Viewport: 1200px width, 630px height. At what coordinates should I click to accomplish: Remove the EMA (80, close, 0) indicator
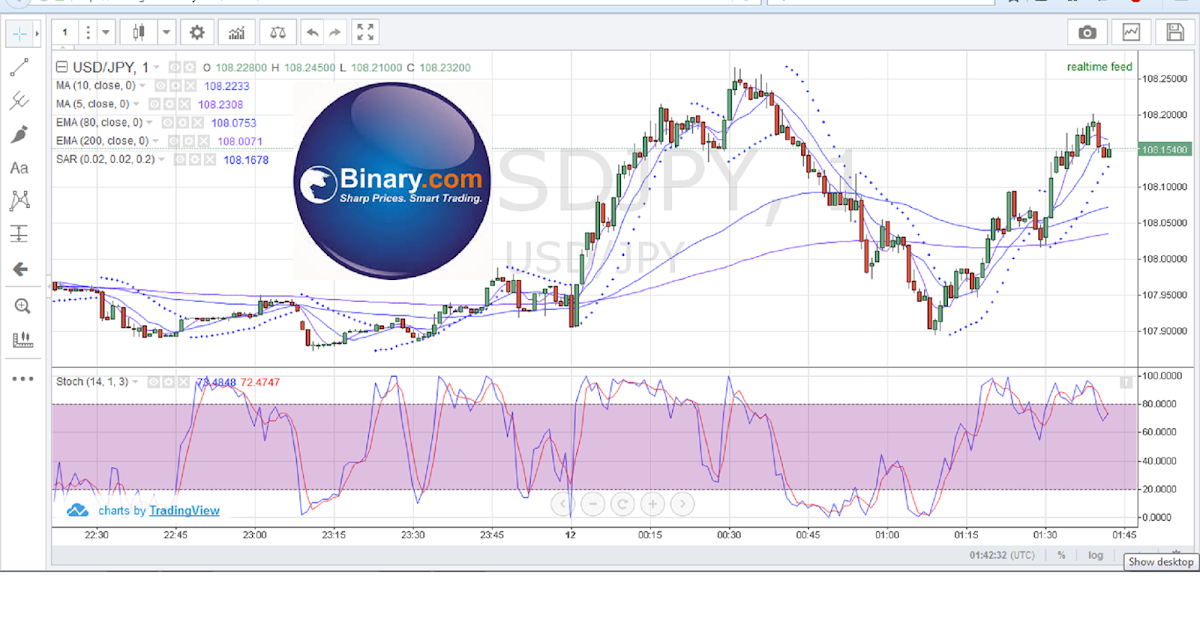pos(197,122)
